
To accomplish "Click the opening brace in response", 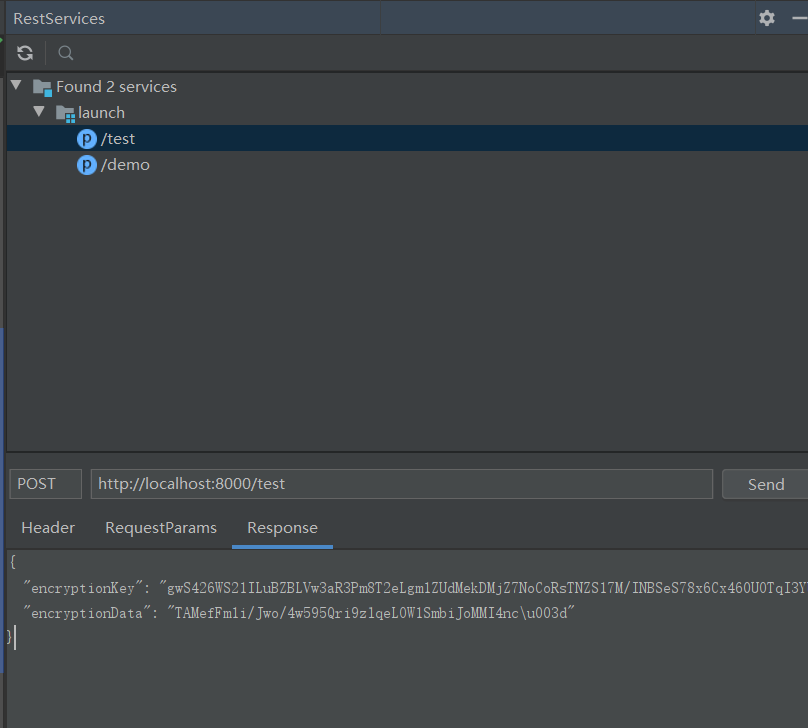I will [13, 562].
